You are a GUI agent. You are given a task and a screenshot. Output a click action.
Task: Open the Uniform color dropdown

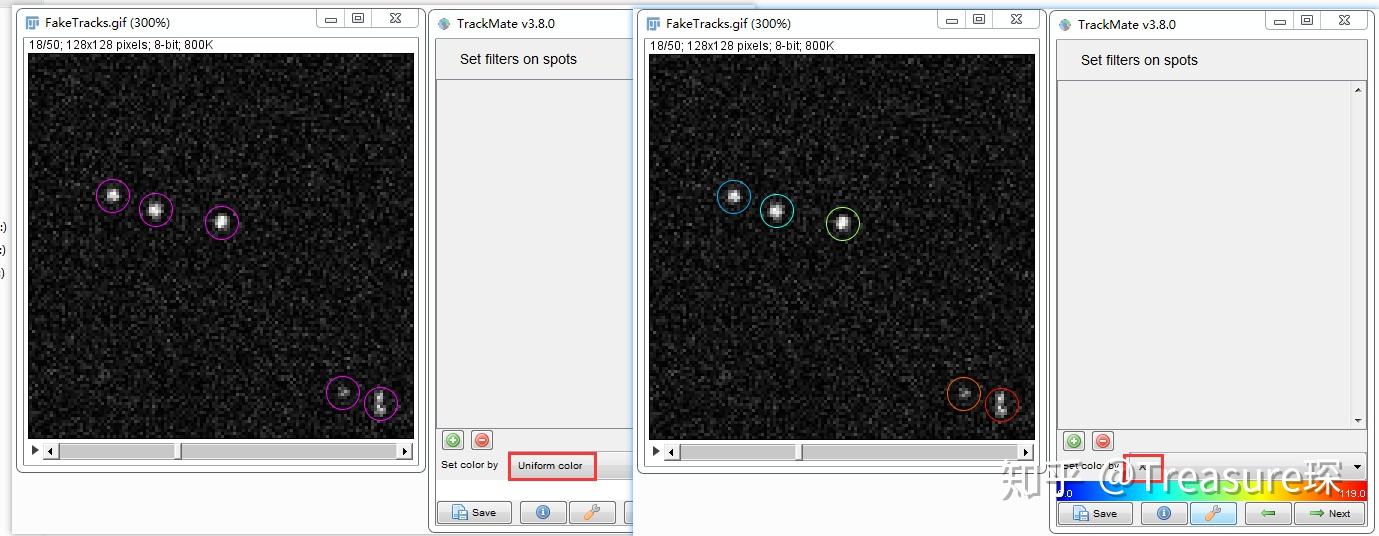tap(551, 466)
